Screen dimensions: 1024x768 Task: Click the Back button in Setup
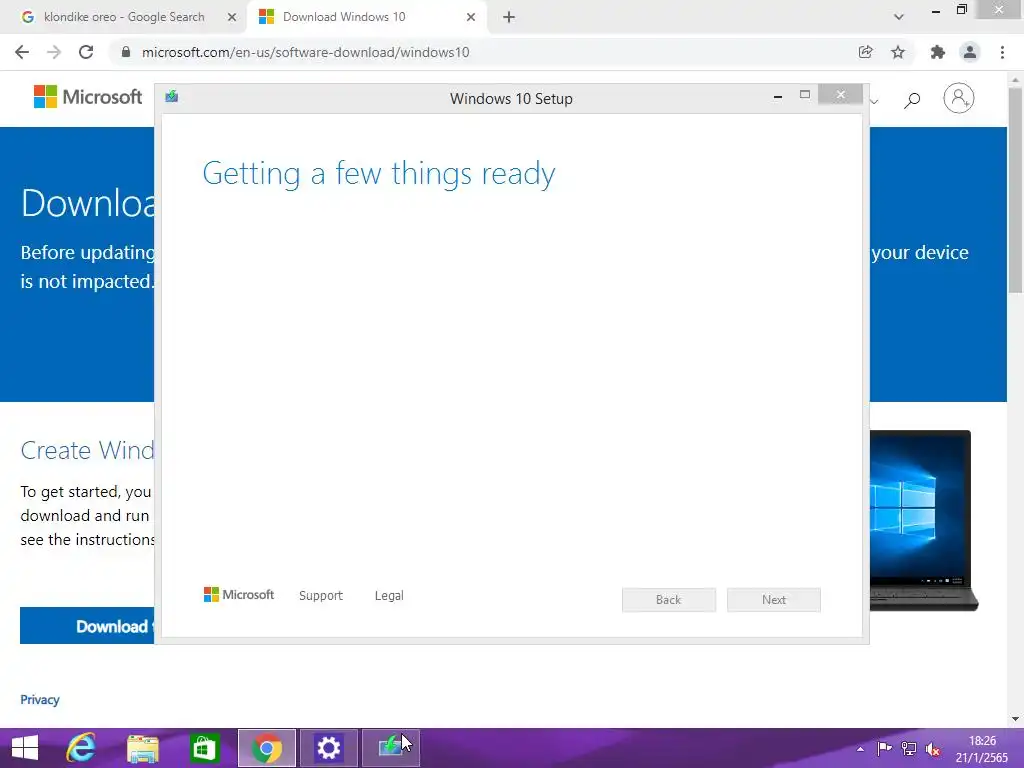[x=669, y=600]
